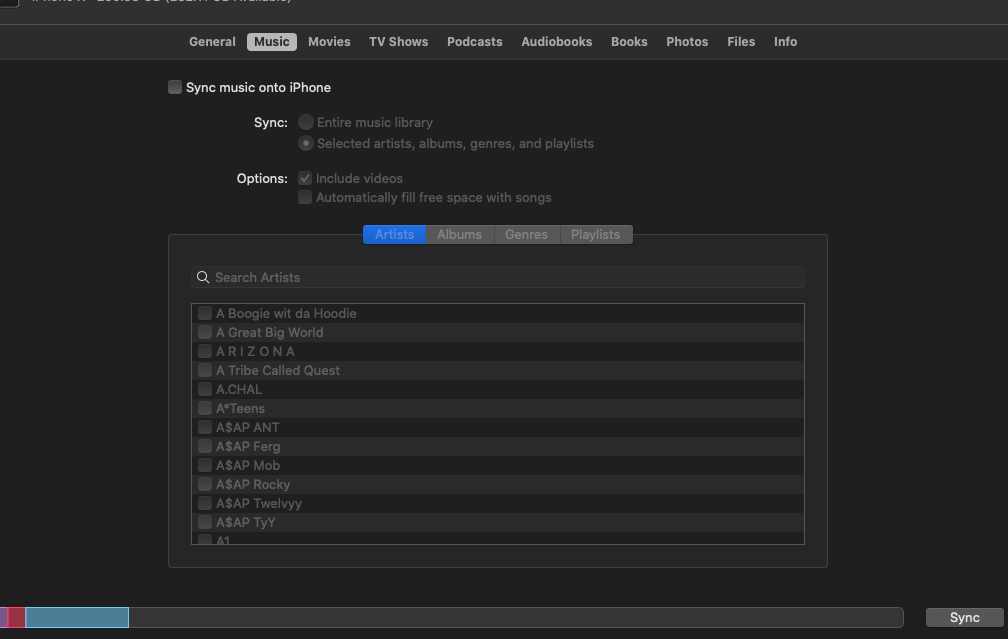The image size is (1008, 639).
Task: Click the artist name A Boogie wit da Hoodie
Action: point(286,313)
